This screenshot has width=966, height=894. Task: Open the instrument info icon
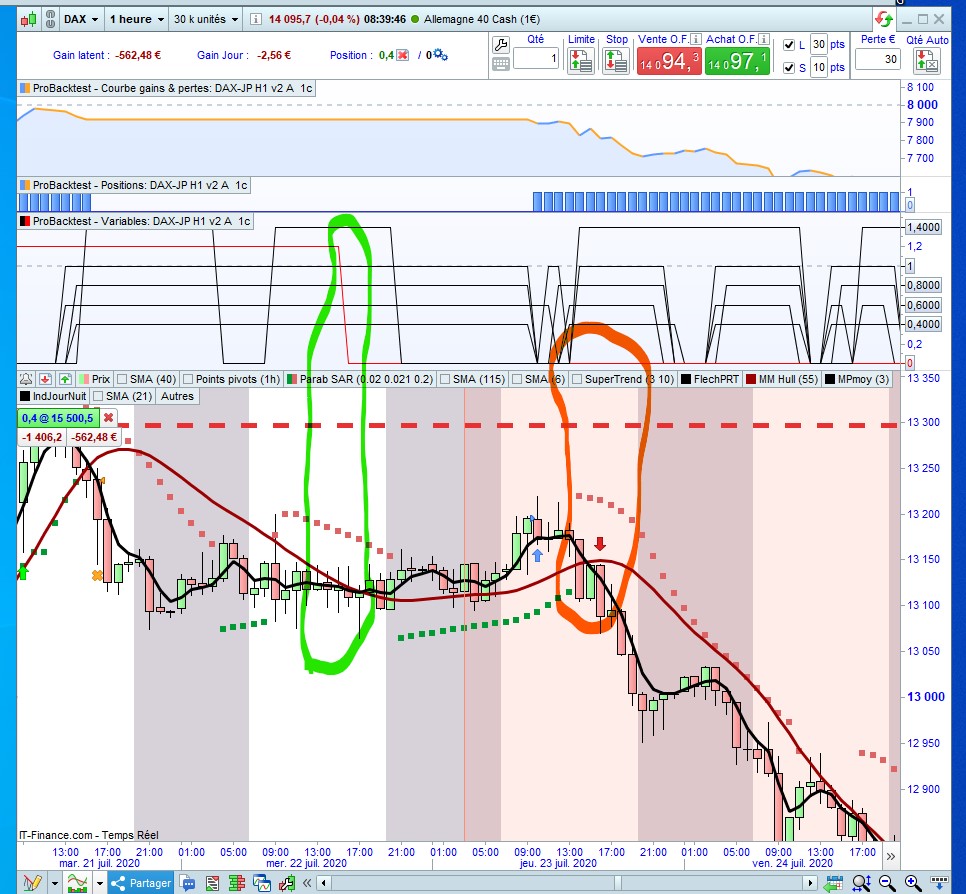click(255, 19)
